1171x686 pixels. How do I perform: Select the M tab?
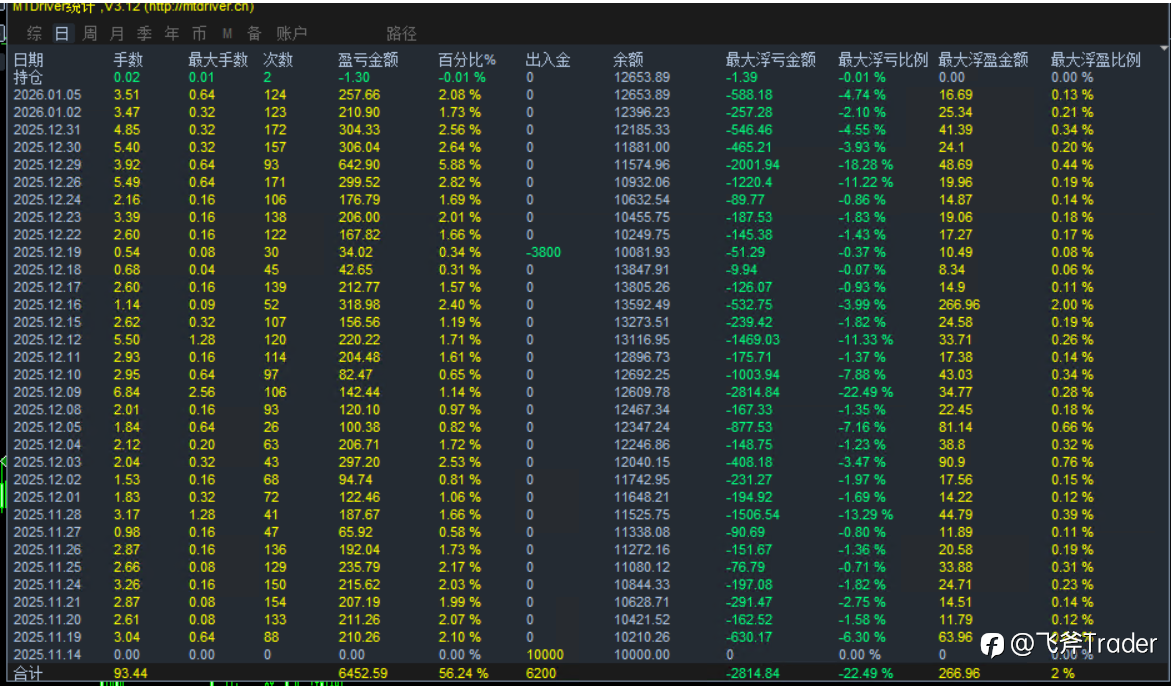227,34
